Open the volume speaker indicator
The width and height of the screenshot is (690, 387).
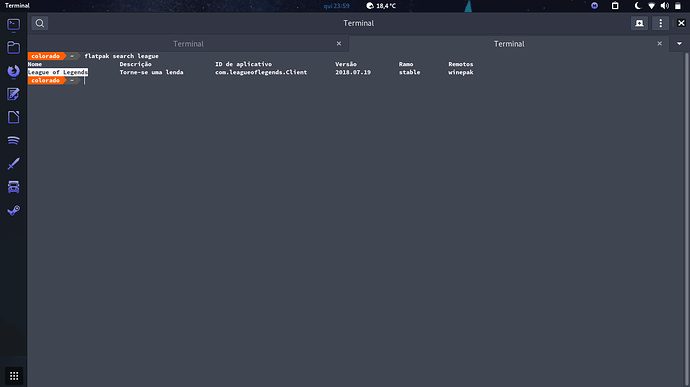664,6
